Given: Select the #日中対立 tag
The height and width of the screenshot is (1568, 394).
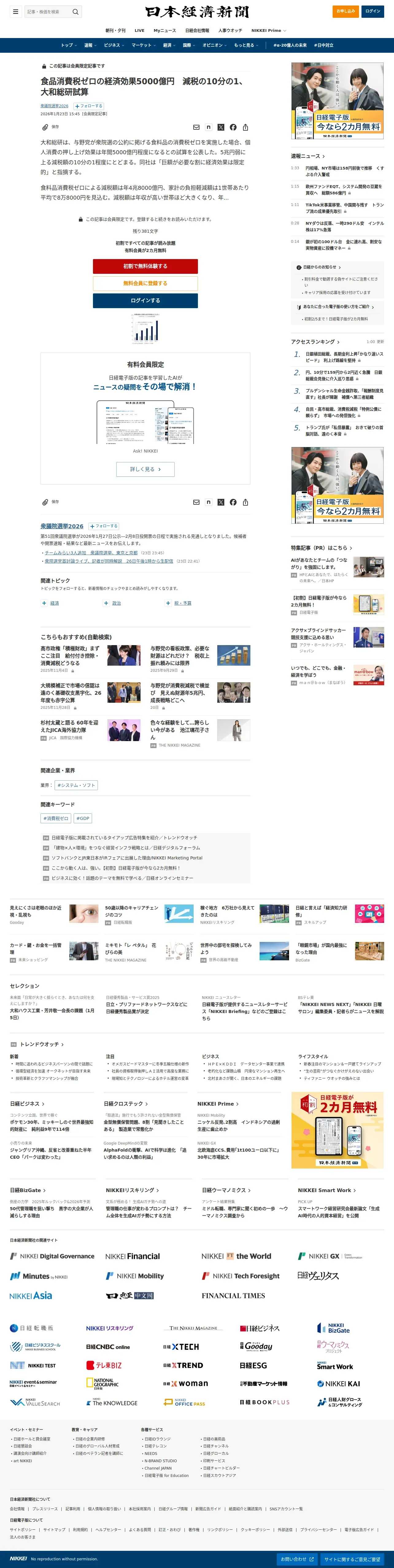Looking at the screenshot, I should pos(323,45).
